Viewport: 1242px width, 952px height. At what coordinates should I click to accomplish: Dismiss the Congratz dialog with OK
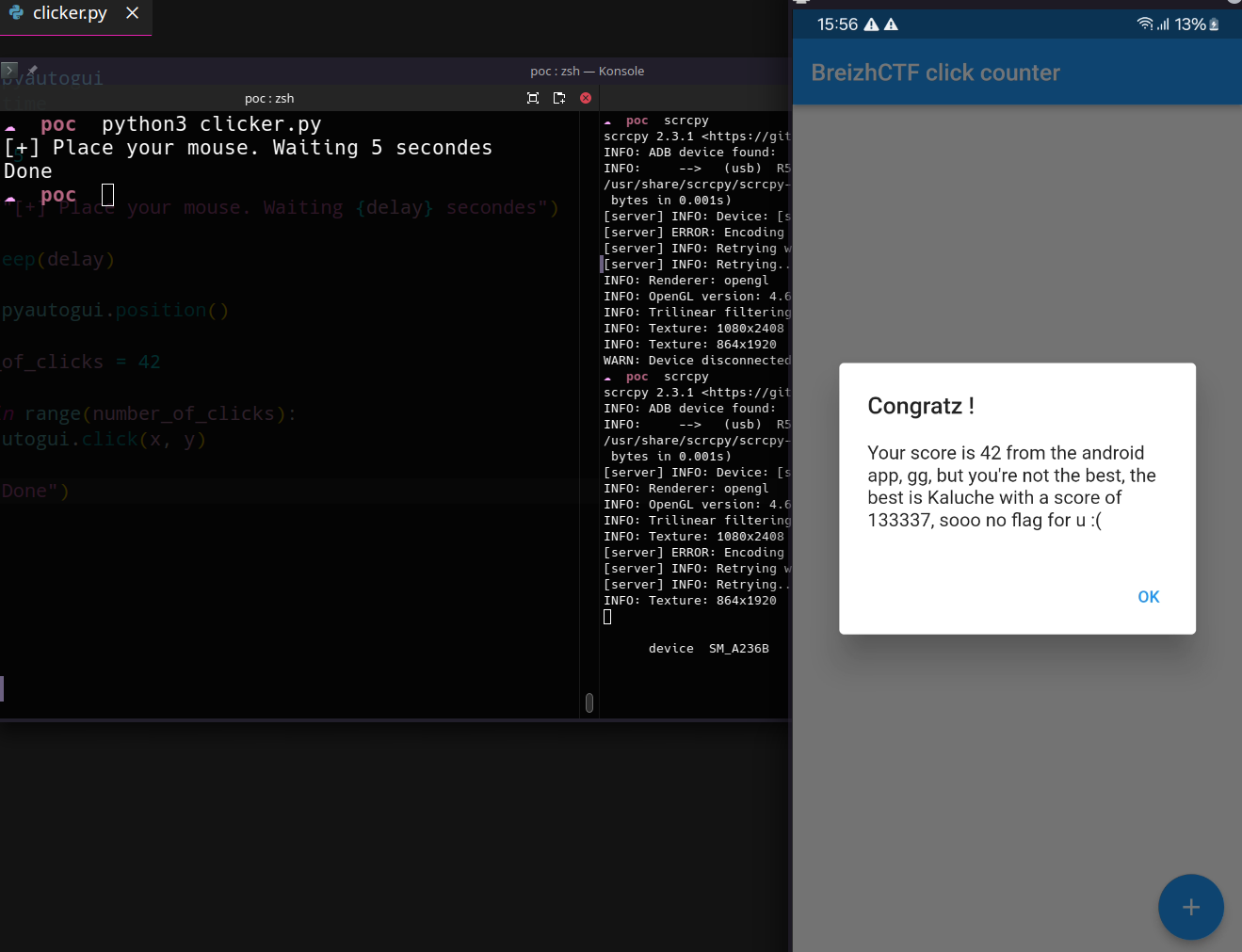point(1148,597)
